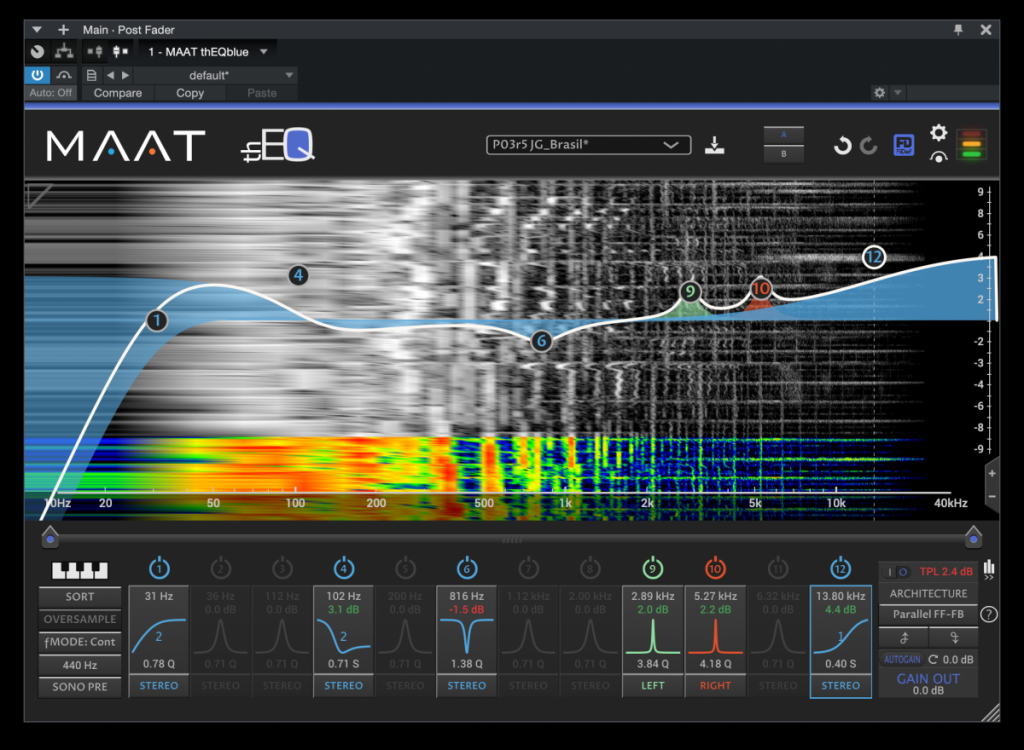1024x750 pixels.
Task: Enable band 7 power button
Action: pos(528,568)
